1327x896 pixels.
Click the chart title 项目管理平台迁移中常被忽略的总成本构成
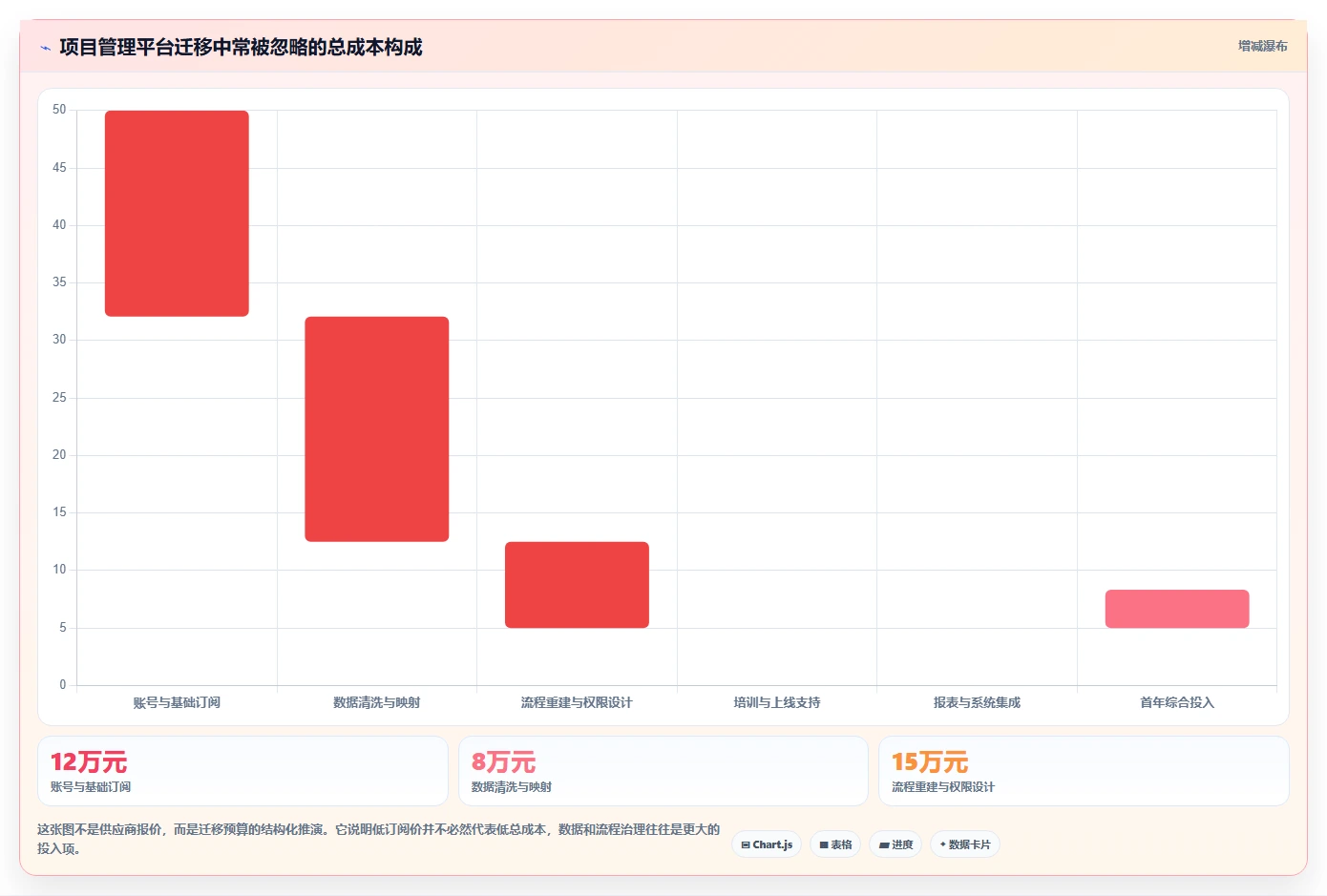coord(241,48)
